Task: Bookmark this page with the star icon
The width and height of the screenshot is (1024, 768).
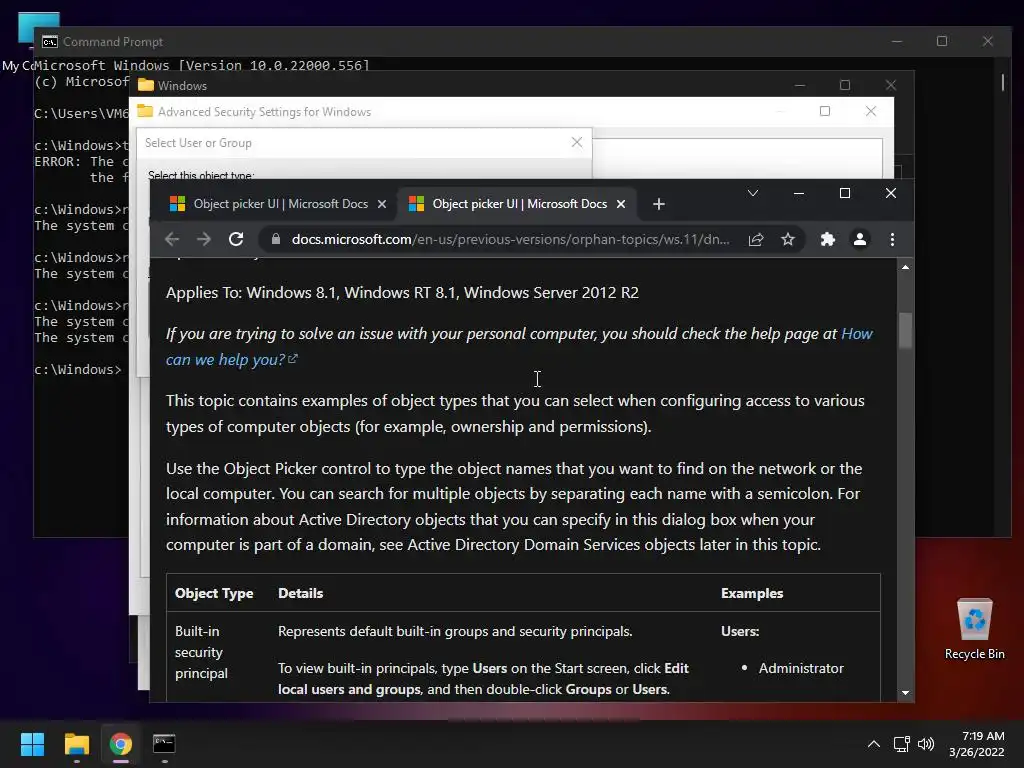Action: click(788, 240)
